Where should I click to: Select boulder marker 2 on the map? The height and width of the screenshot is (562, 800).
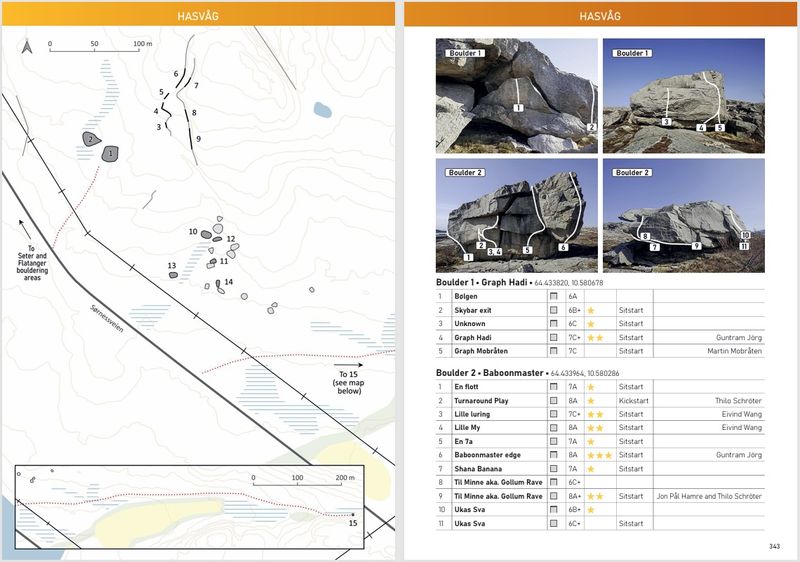(91, 139)
